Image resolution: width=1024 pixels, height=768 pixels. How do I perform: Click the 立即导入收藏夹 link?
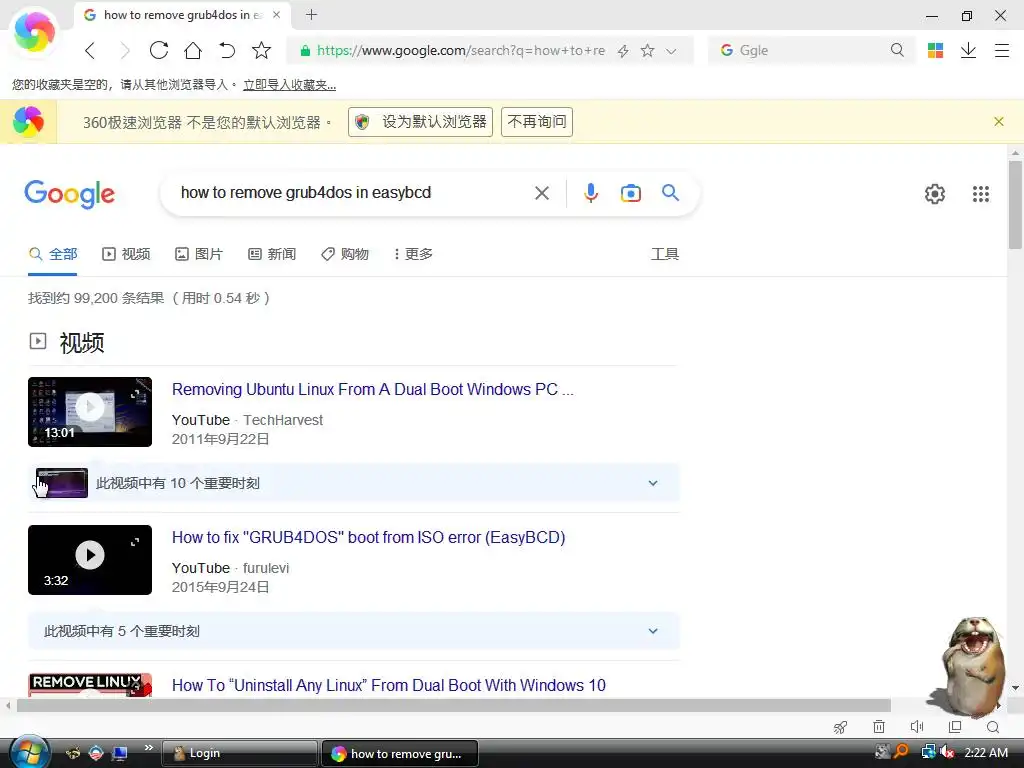click(x=289, y=85)
